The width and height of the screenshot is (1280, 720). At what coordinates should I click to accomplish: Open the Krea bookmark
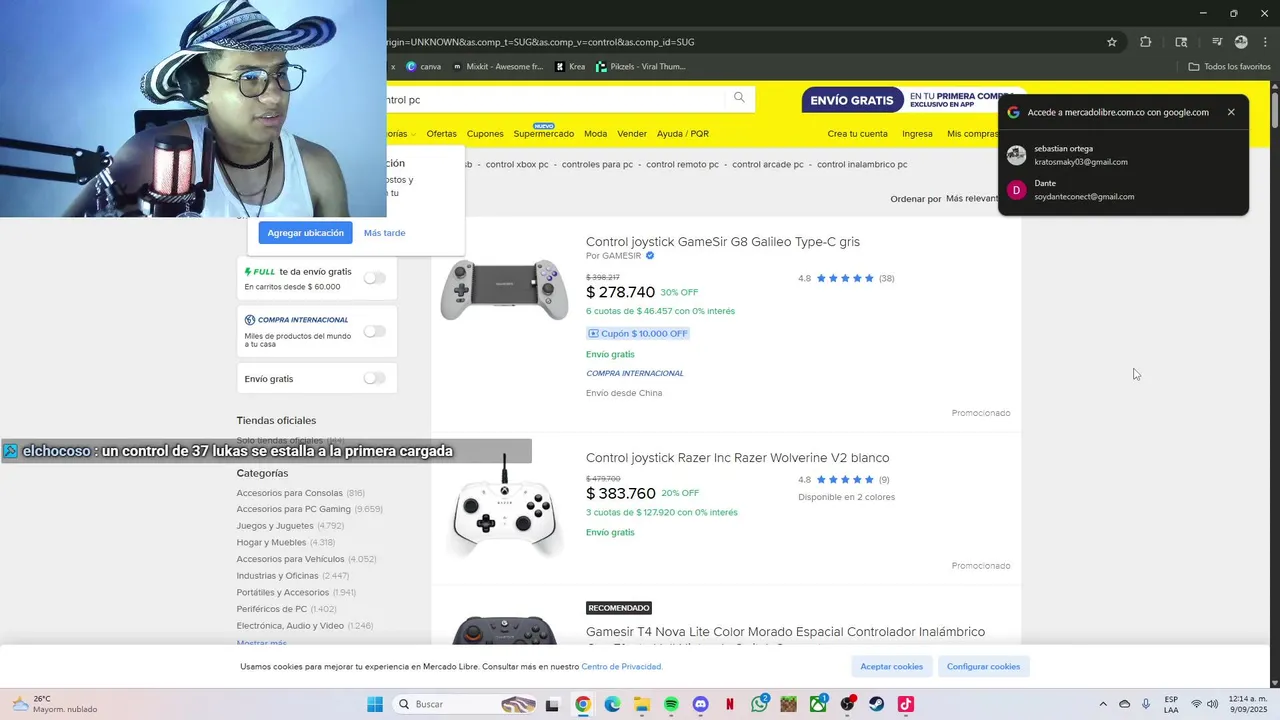point(570,67)
